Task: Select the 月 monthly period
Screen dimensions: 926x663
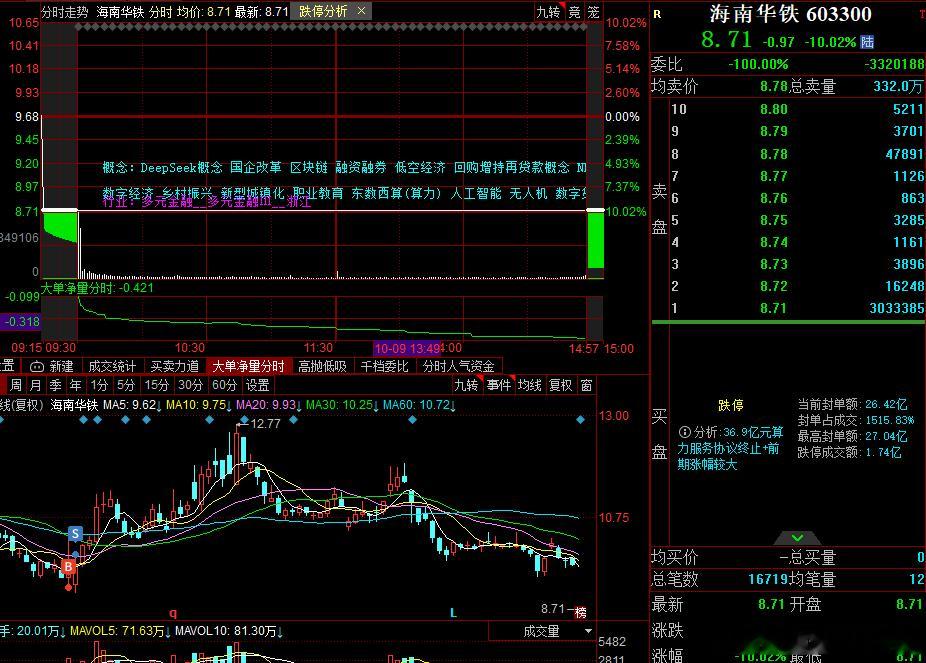Action: [35, 385]
